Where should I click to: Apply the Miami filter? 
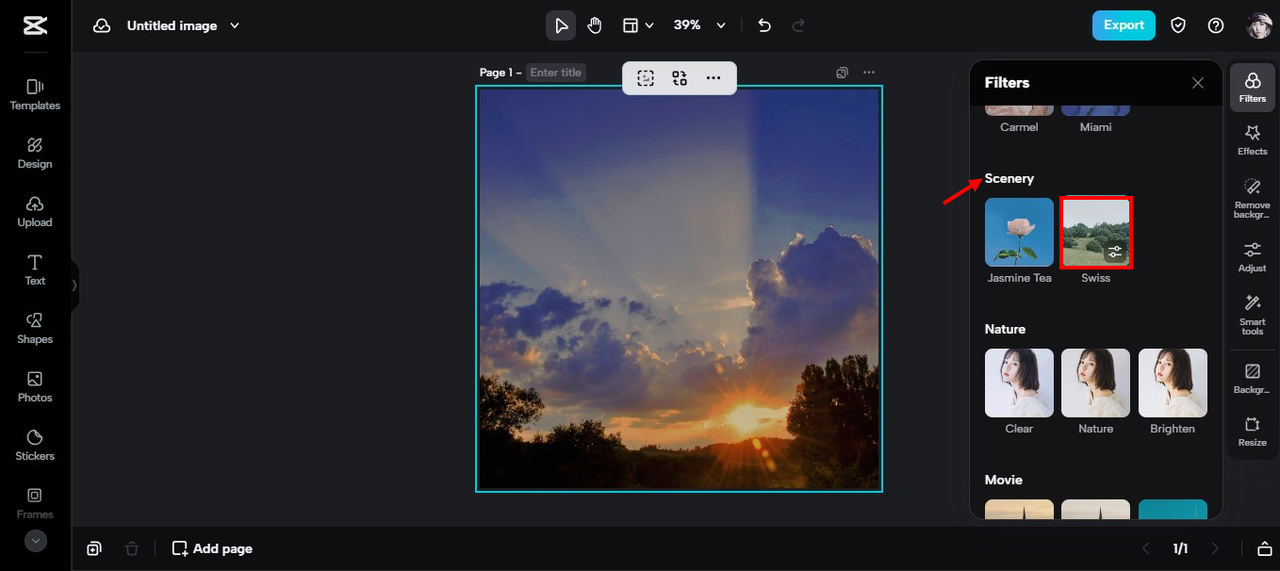[1096, 117]
